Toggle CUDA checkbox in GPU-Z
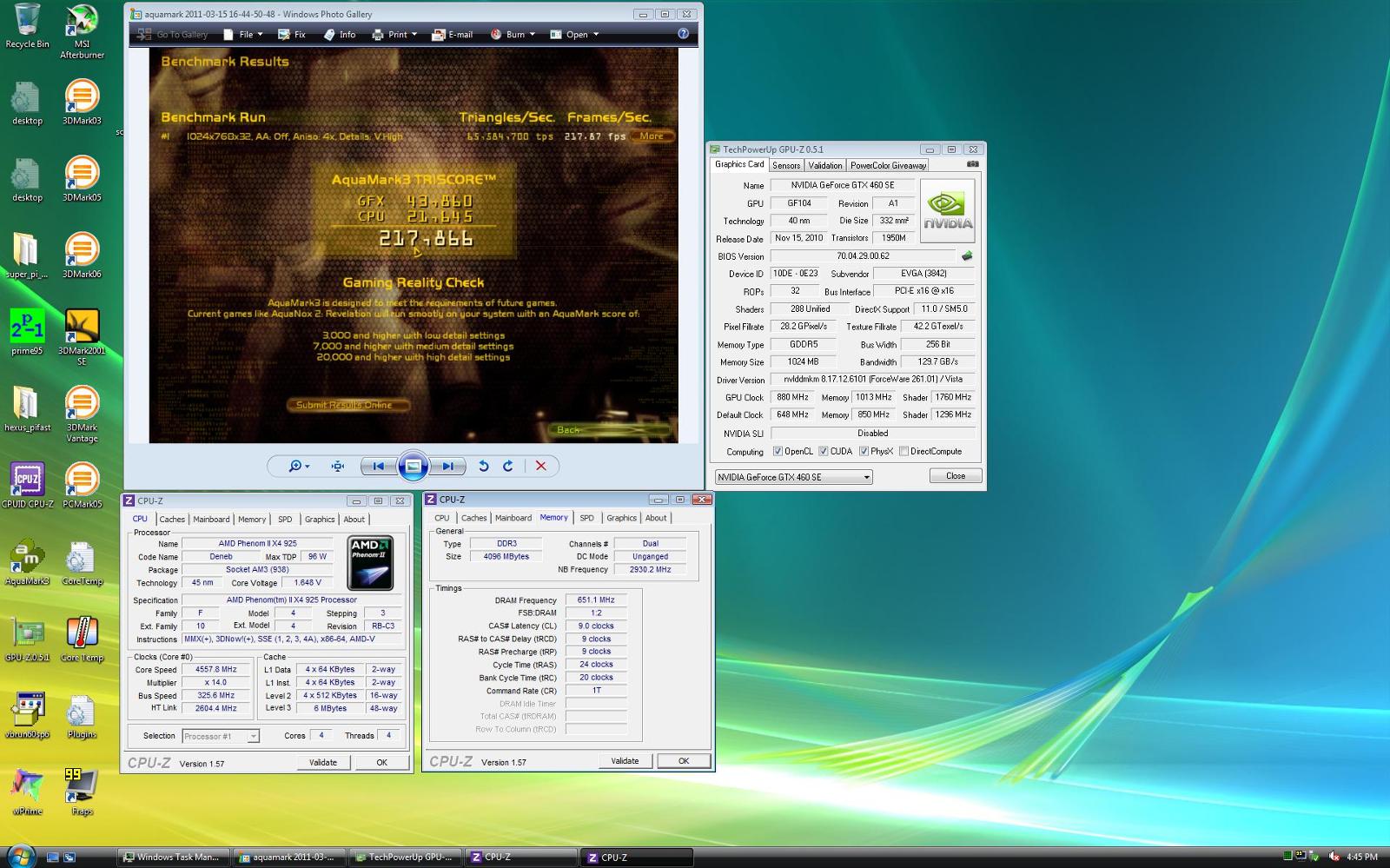 [x=823, y=452]
